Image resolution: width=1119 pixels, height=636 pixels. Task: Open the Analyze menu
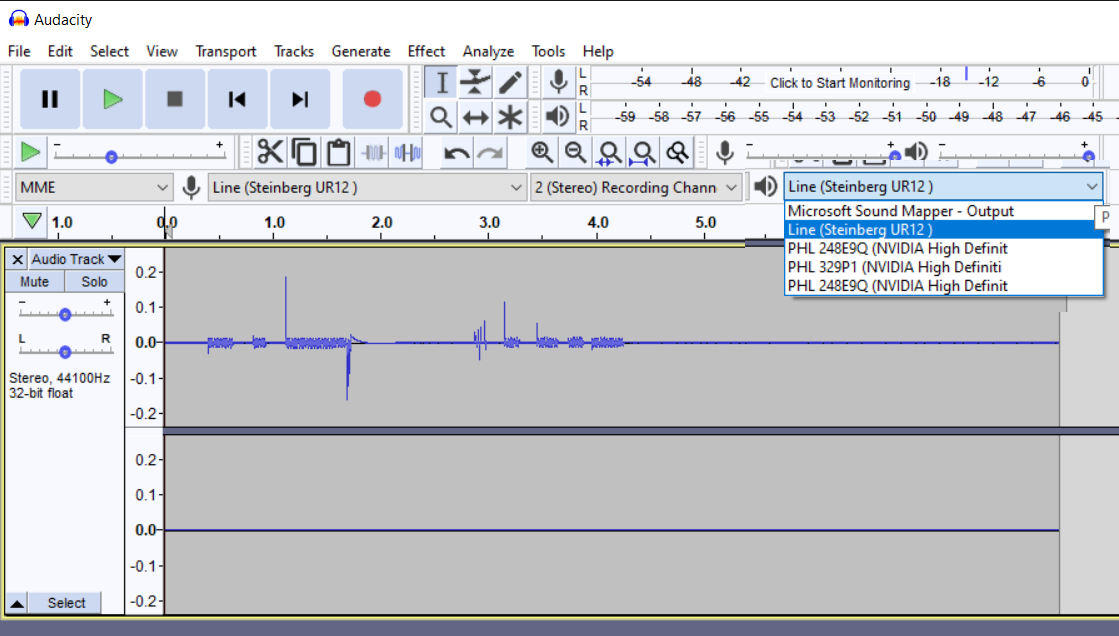(x=488, y=51)
